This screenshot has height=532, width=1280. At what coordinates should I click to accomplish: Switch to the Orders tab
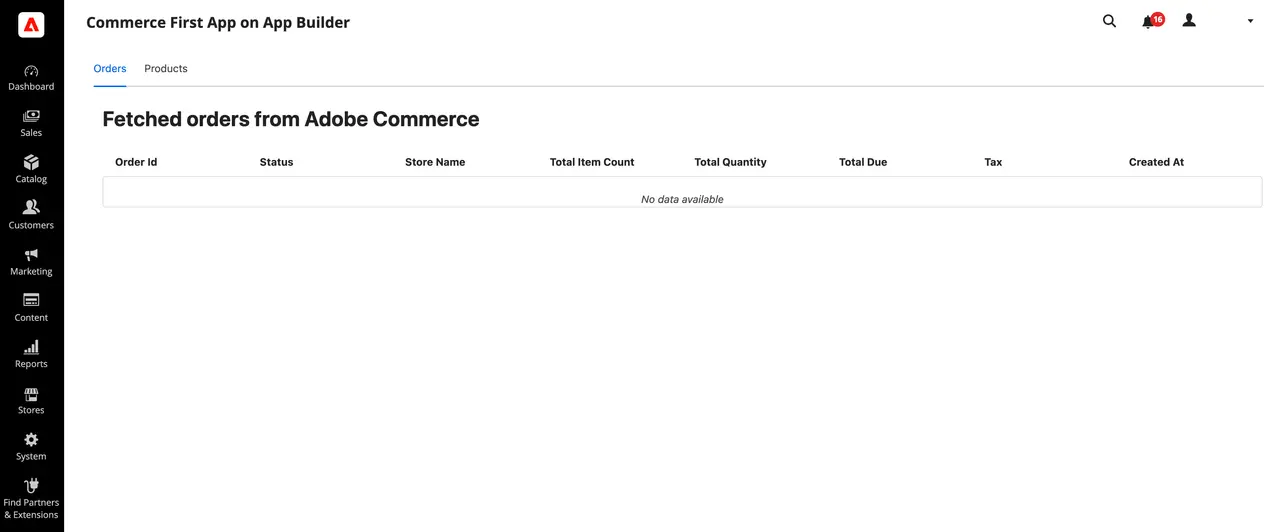[x=110, y=69]
